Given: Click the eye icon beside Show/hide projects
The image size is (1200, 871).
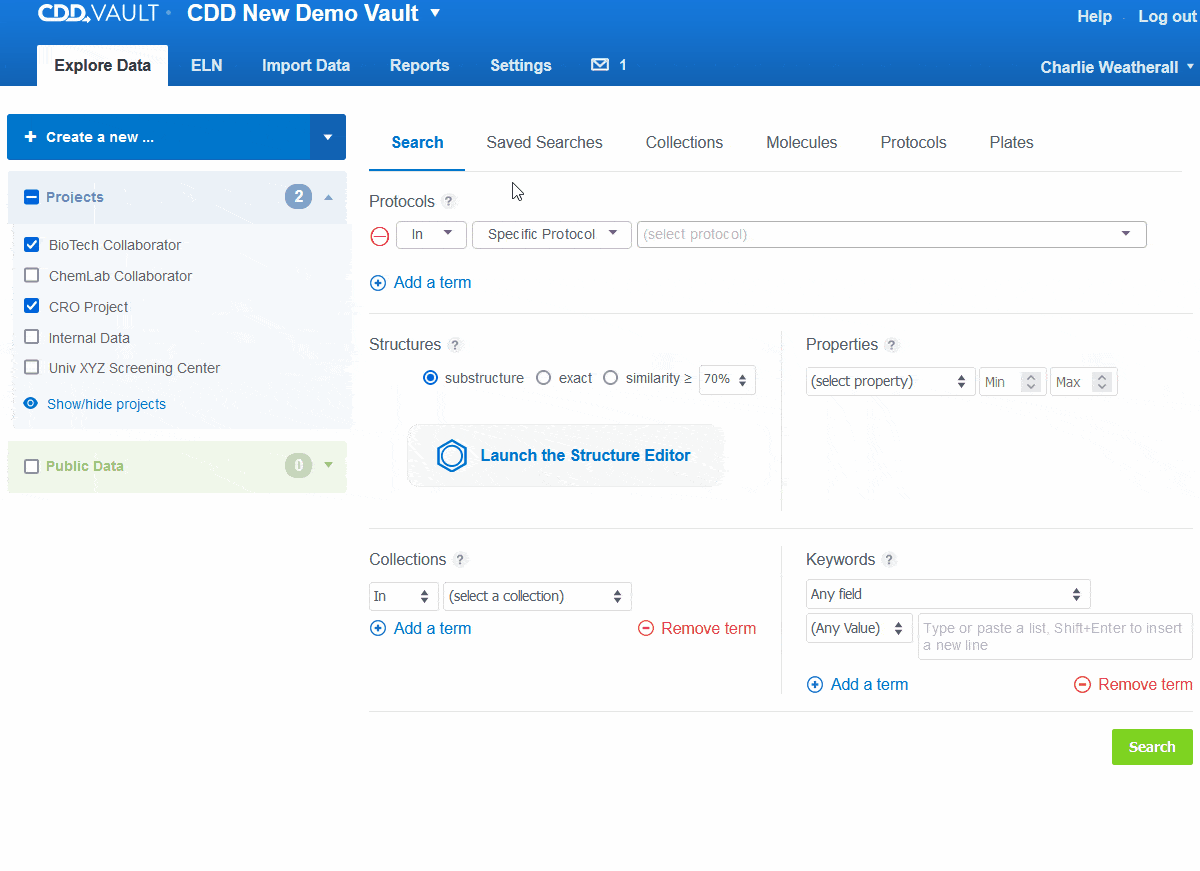Looking at the screenshot, I should (x=31, y=404).
